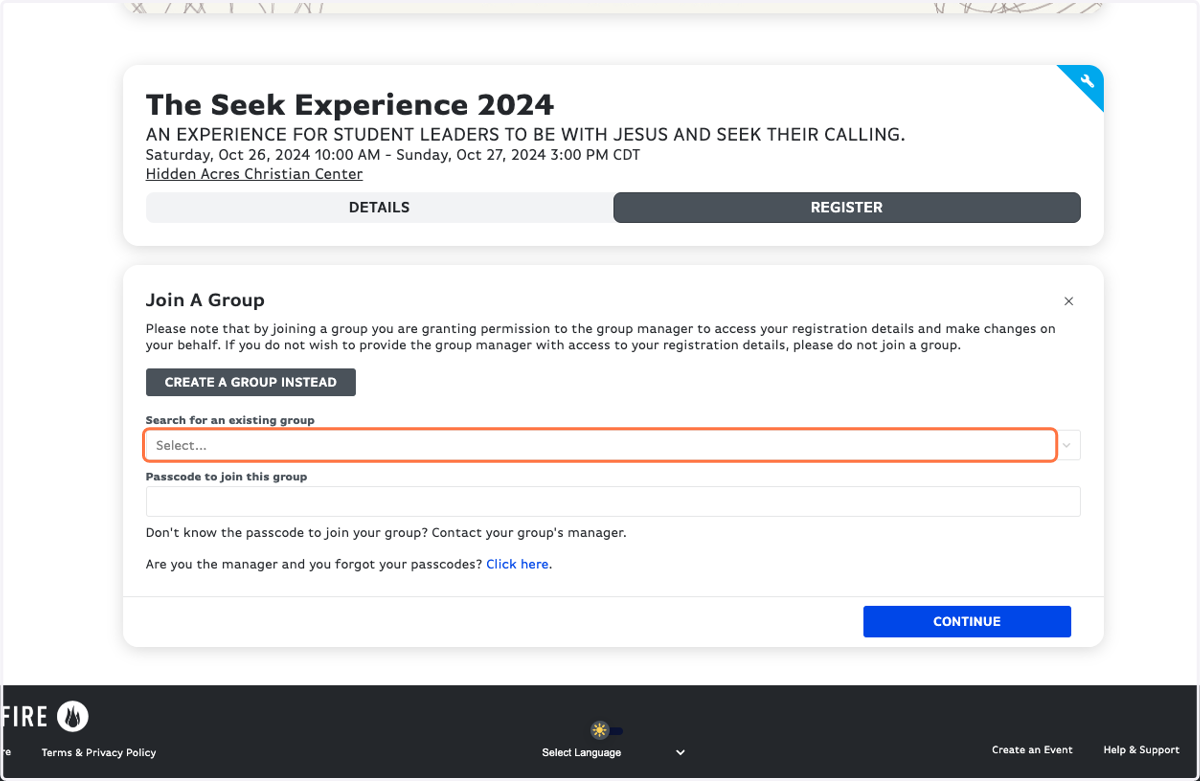Click 'The Seek Experience 2024' heading
This screenshot has width=1200, height=781.
click(350, 104)
